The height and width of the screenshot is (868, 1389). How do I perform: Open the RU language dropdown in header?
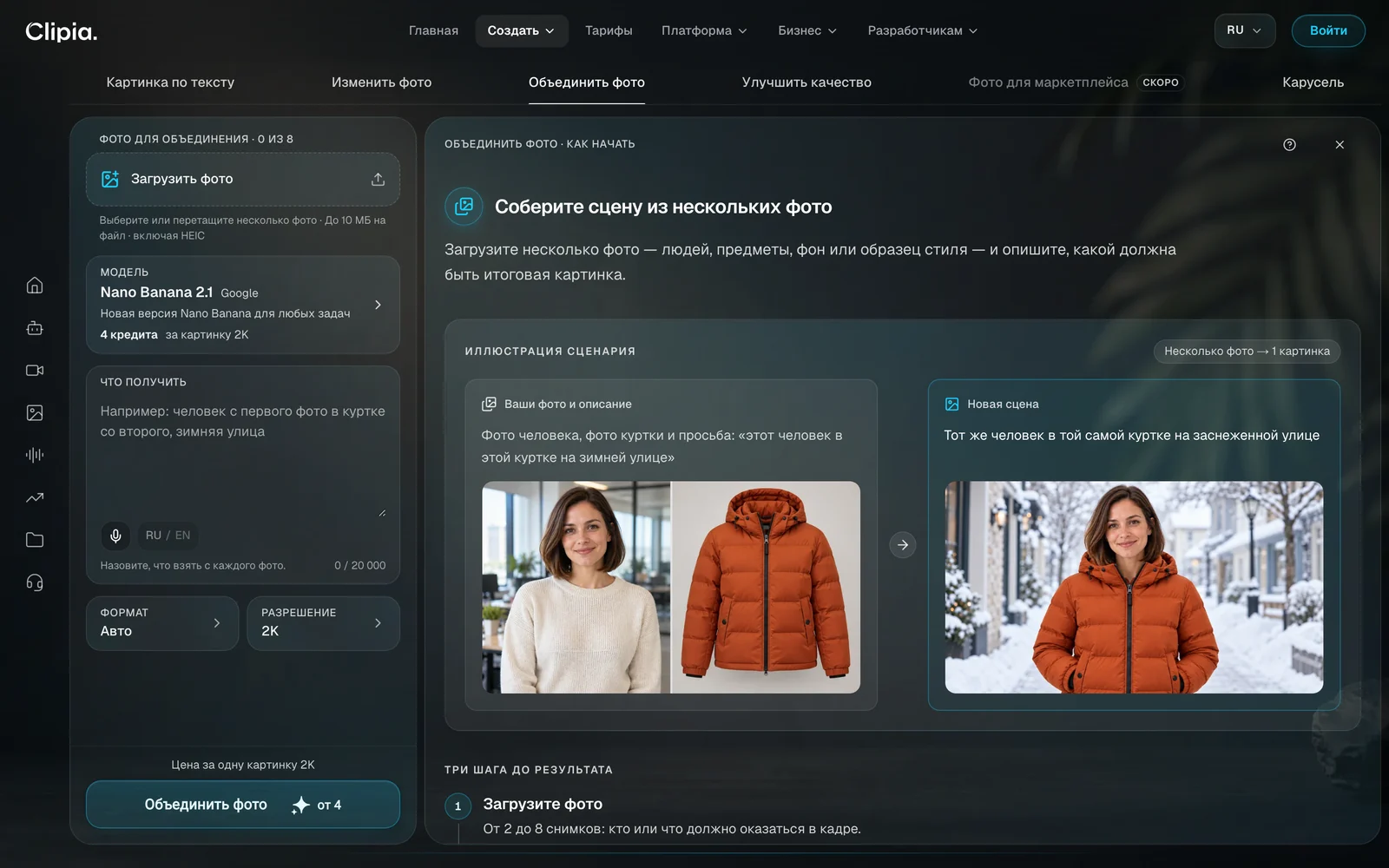click(1244, 30)
